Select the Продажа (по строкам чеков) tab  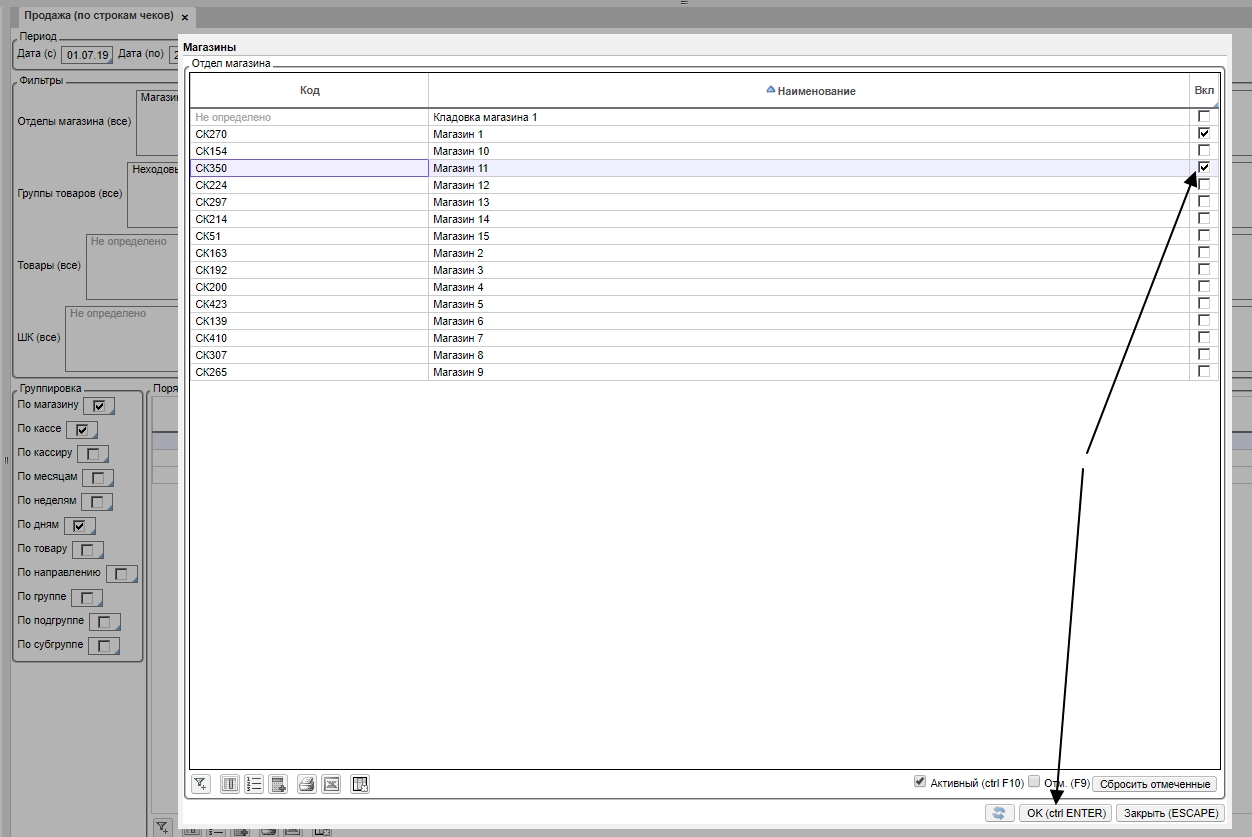coord(98,17)
